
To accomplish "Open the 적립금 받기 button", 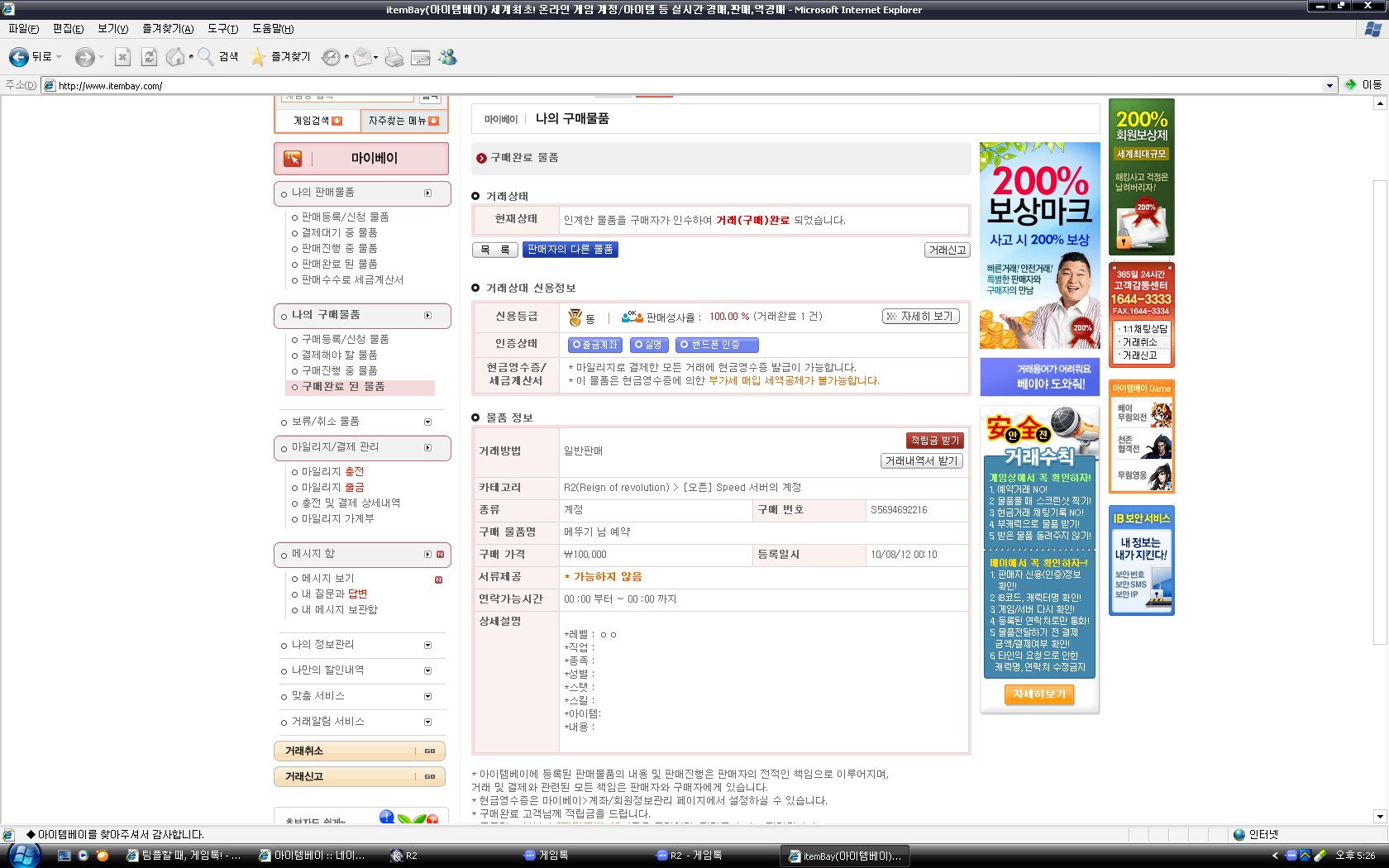I will click(x=935, y=441).
